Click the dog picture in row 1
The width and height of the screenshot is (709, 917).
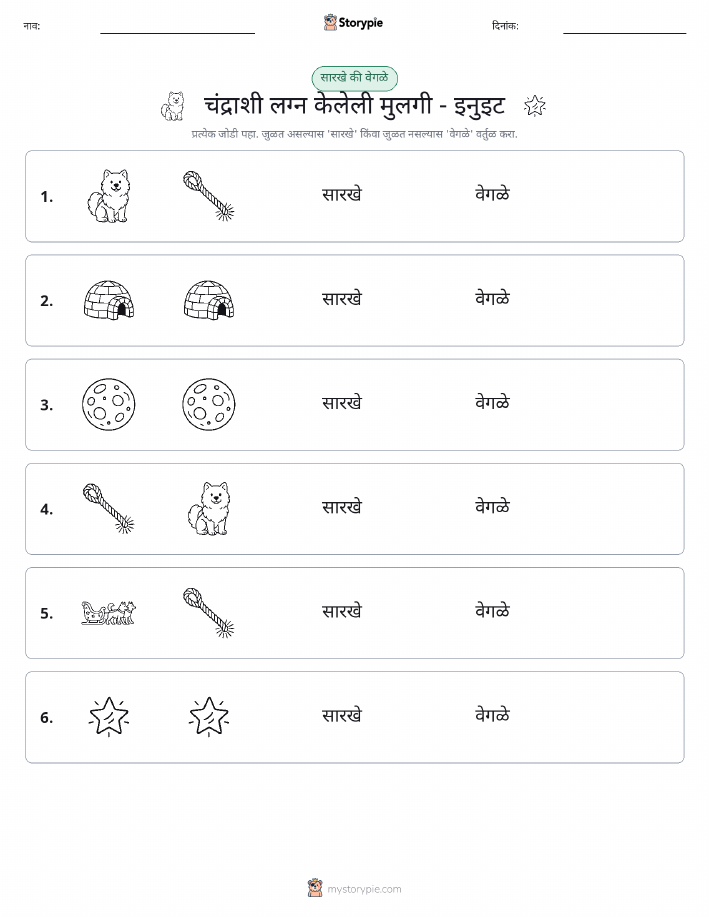tap(108, 196)
